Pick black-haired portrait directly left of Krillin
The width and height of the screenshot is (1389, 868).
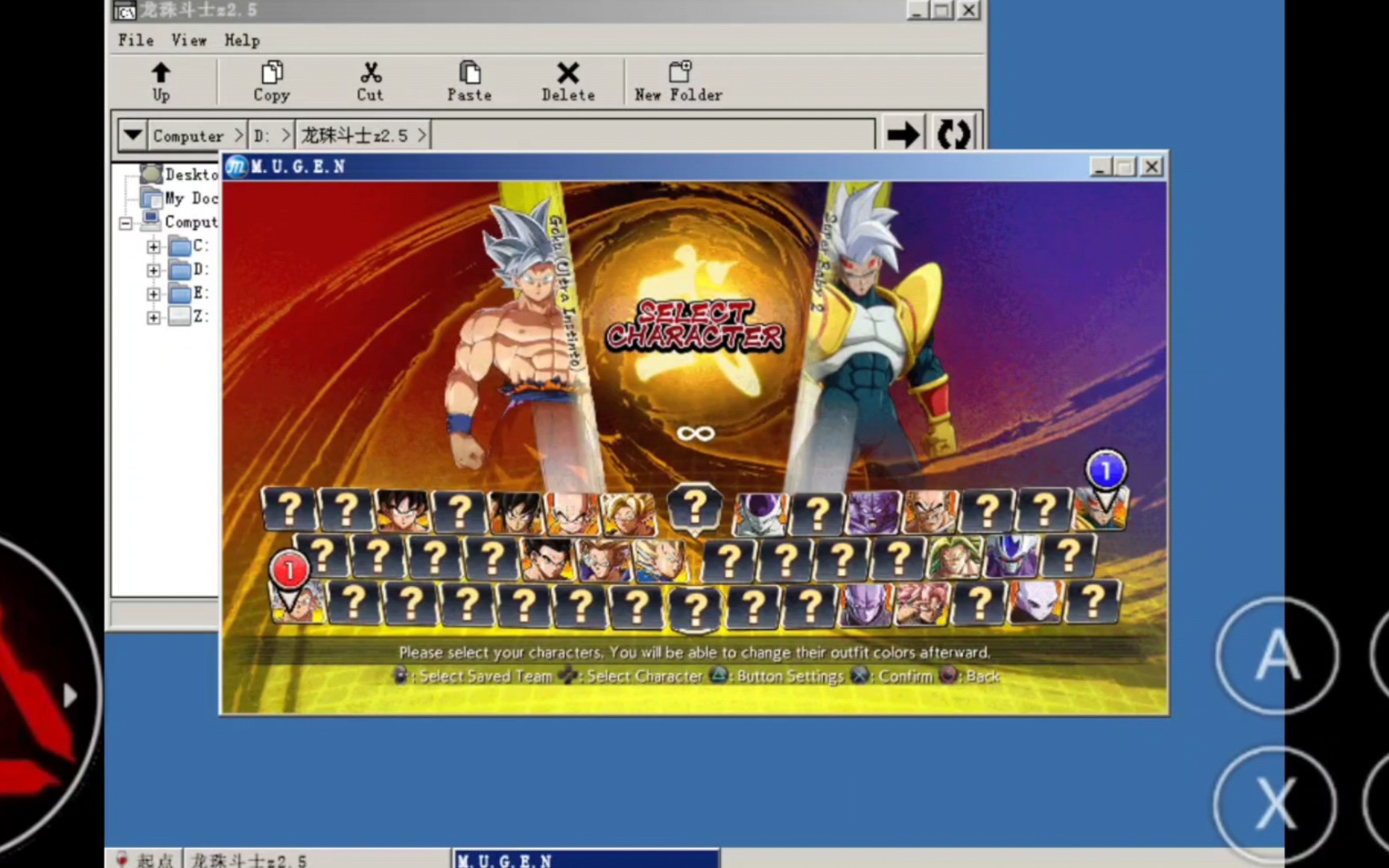(516, 512)
